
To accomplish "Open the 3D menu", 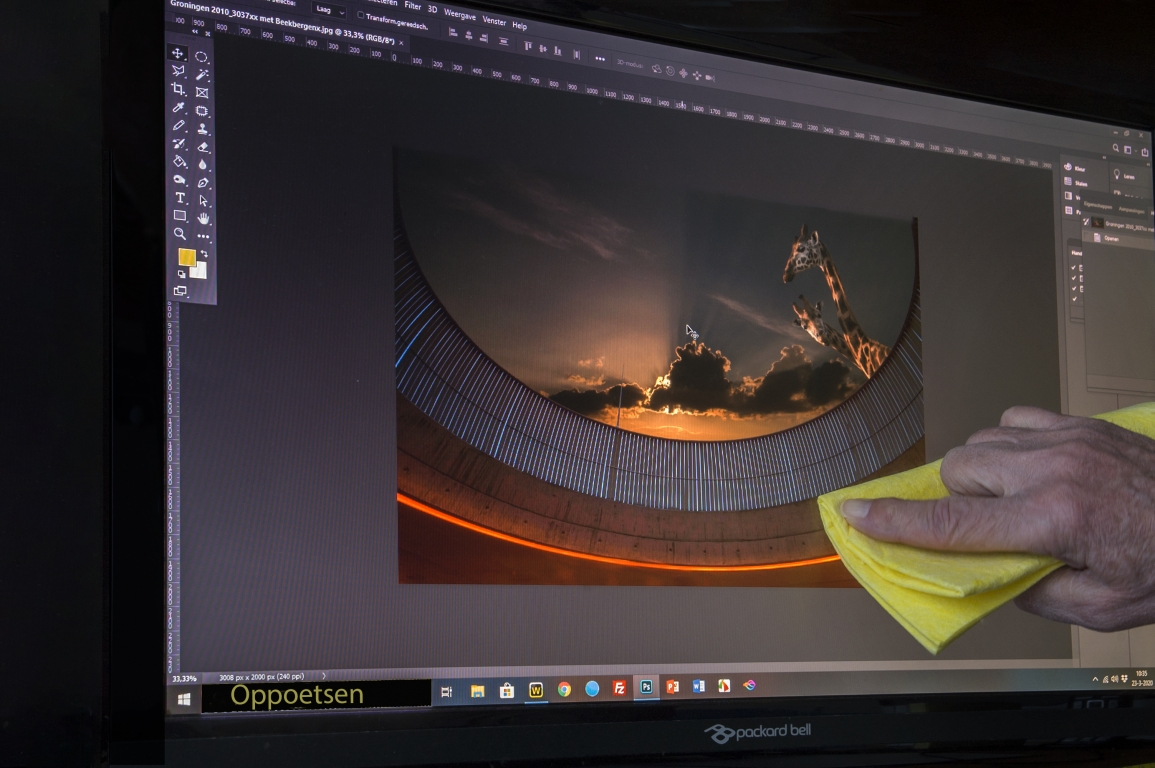I will click(x=432, y=9).
